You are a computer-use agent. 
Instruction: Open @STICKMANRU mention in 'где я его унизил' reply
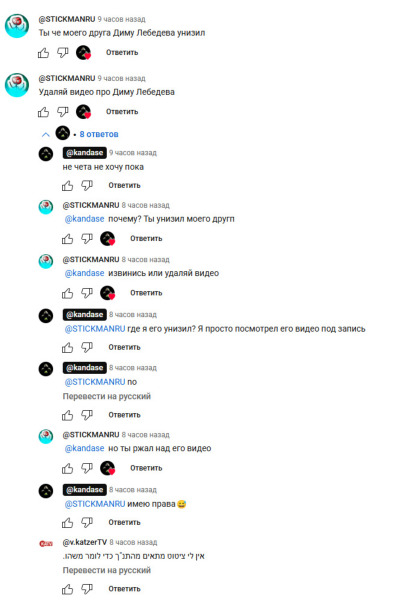pyautogui.click(x=95, y=329)
